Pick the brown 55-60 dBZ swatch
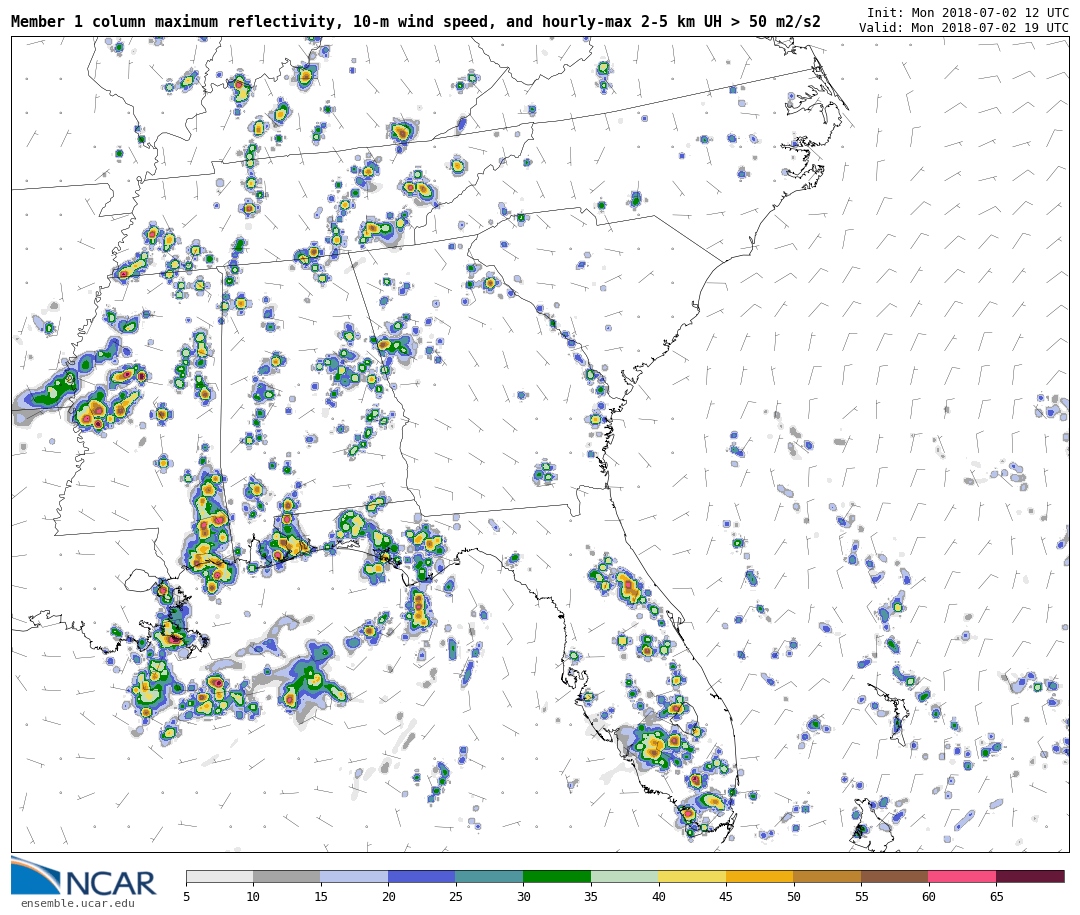 click(895, 876)
